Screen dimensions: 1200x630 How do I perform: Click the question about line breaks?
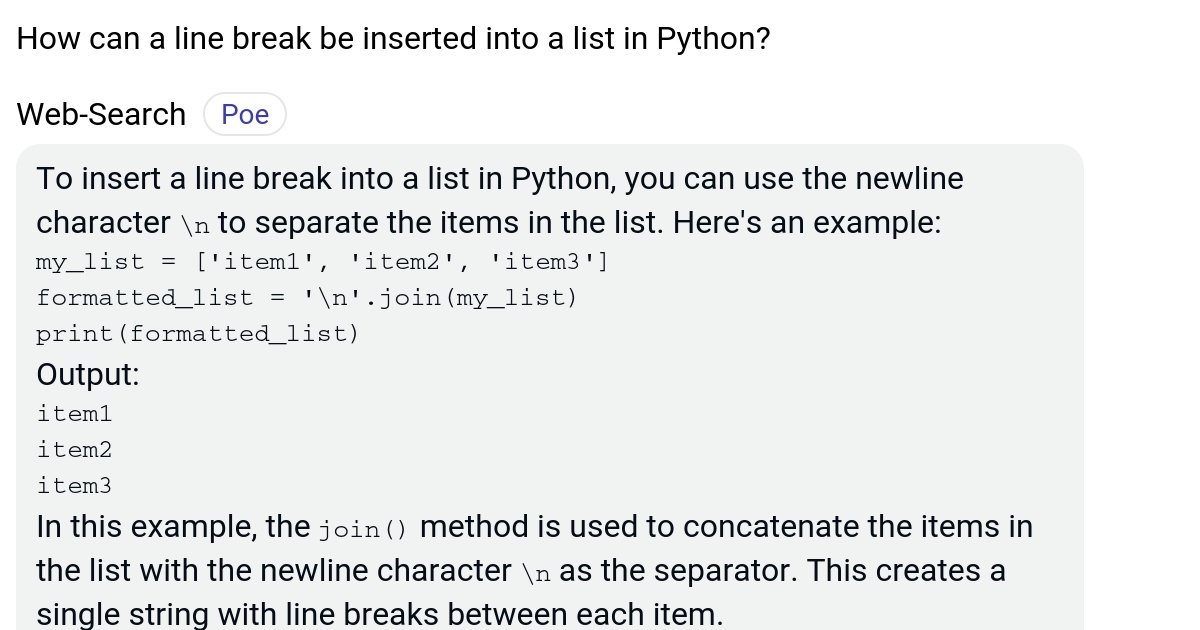tap(392, 38)
